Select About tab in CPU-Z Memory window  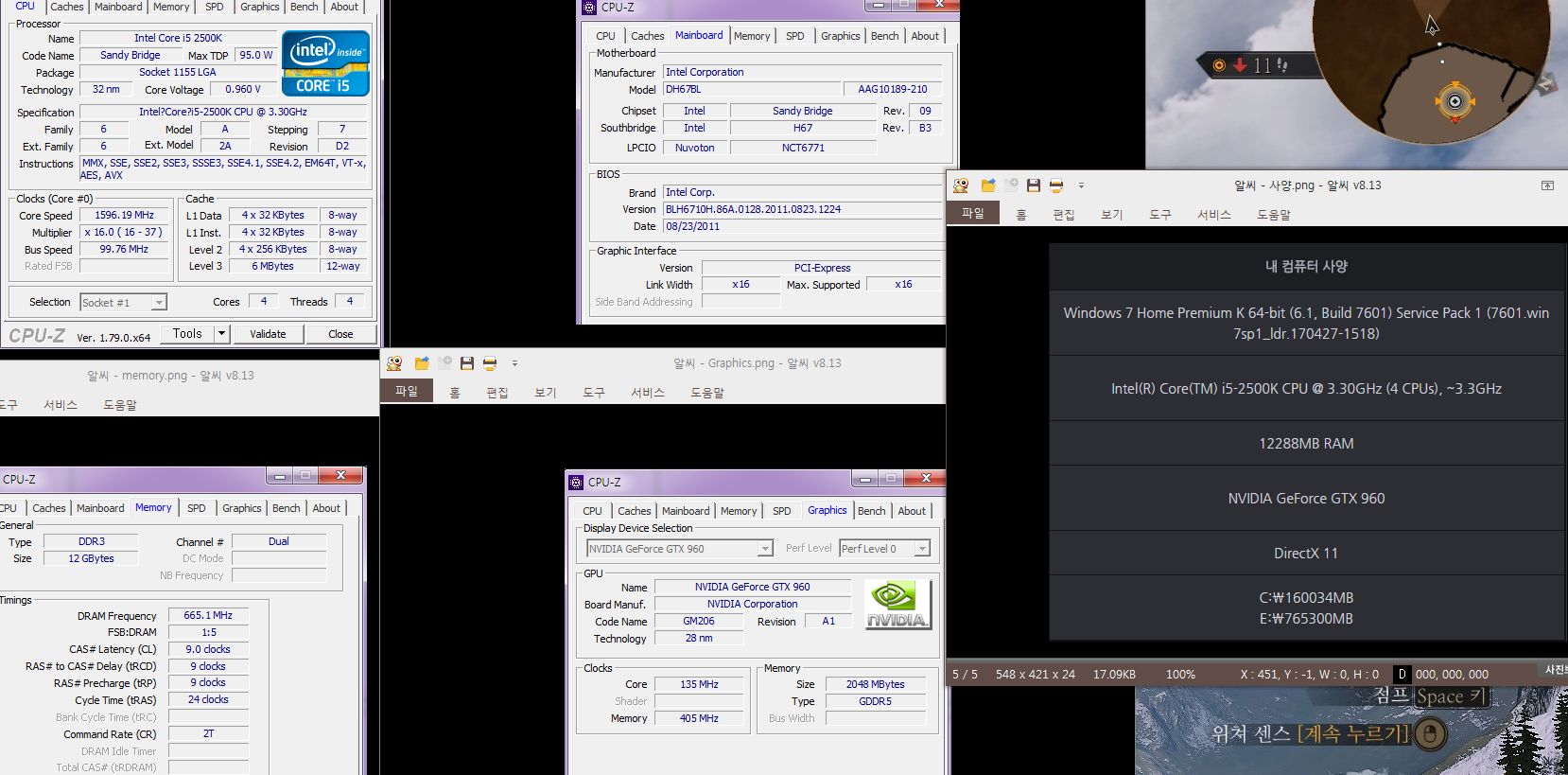[x=326, y=508]
